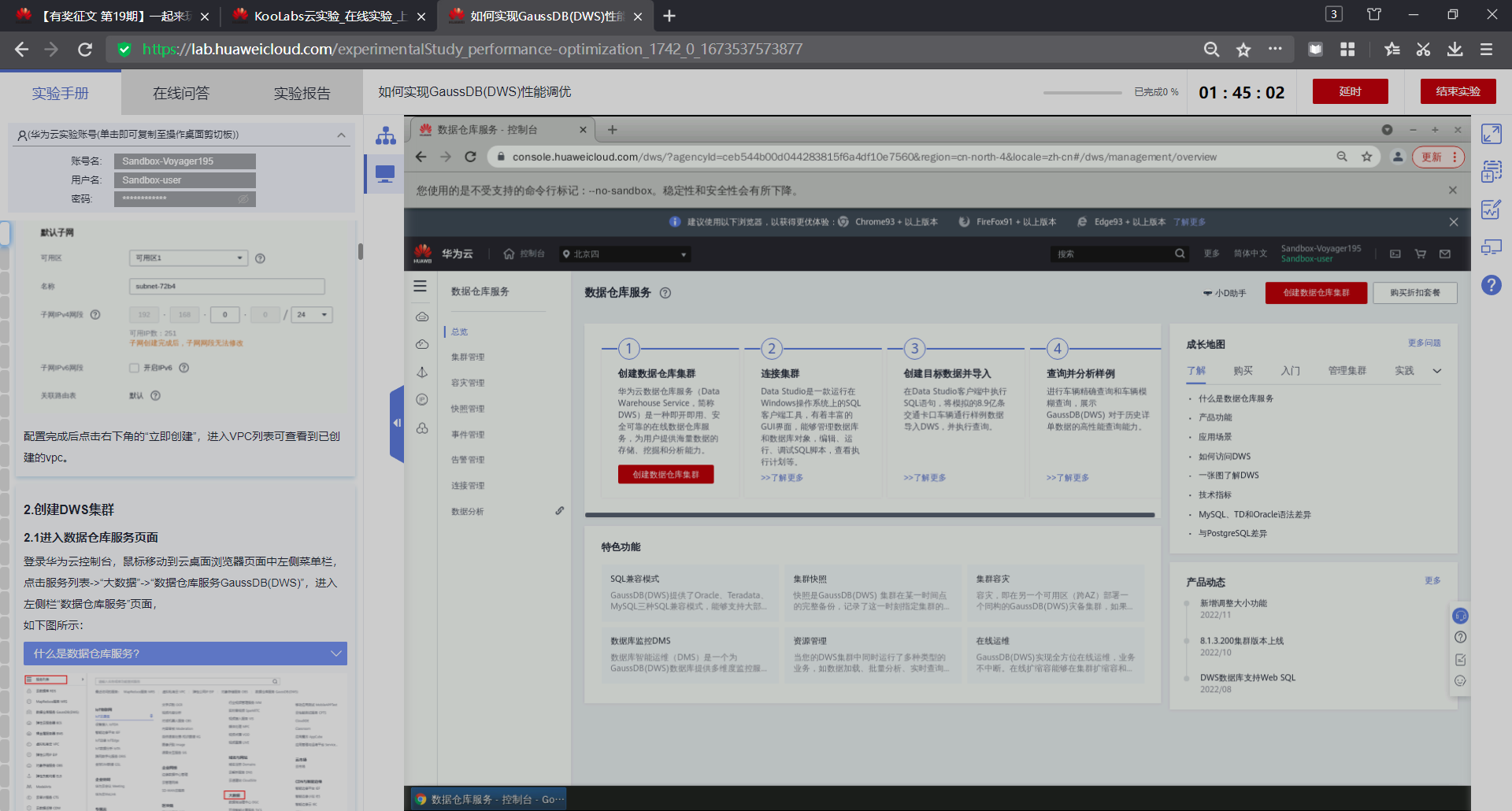Viewport: 1512px width, 811px height.
Task: Expand the 什么是数据仓库服务? section
Action: point(185,654)
